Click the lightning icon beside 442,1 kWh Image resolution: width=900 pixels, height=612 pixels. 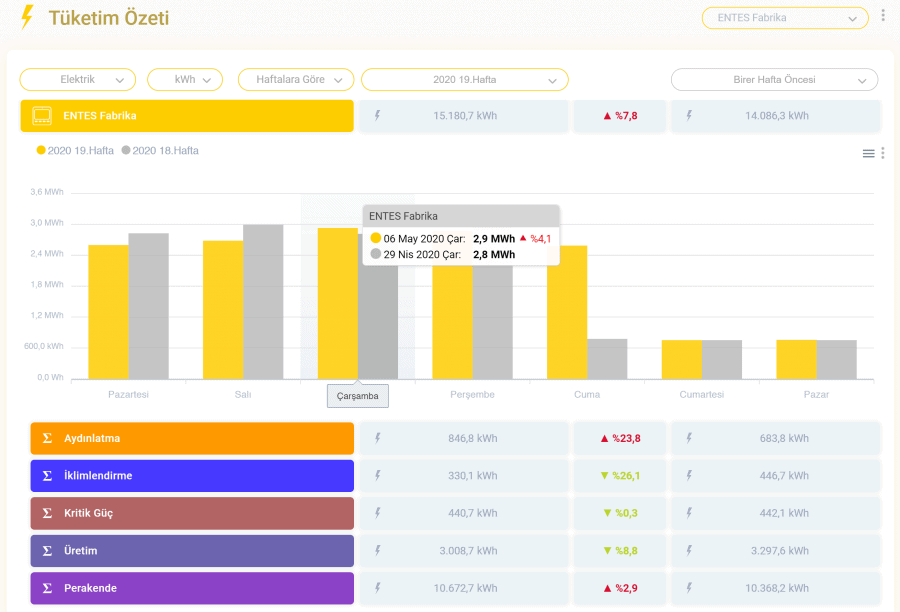(689, 513)
